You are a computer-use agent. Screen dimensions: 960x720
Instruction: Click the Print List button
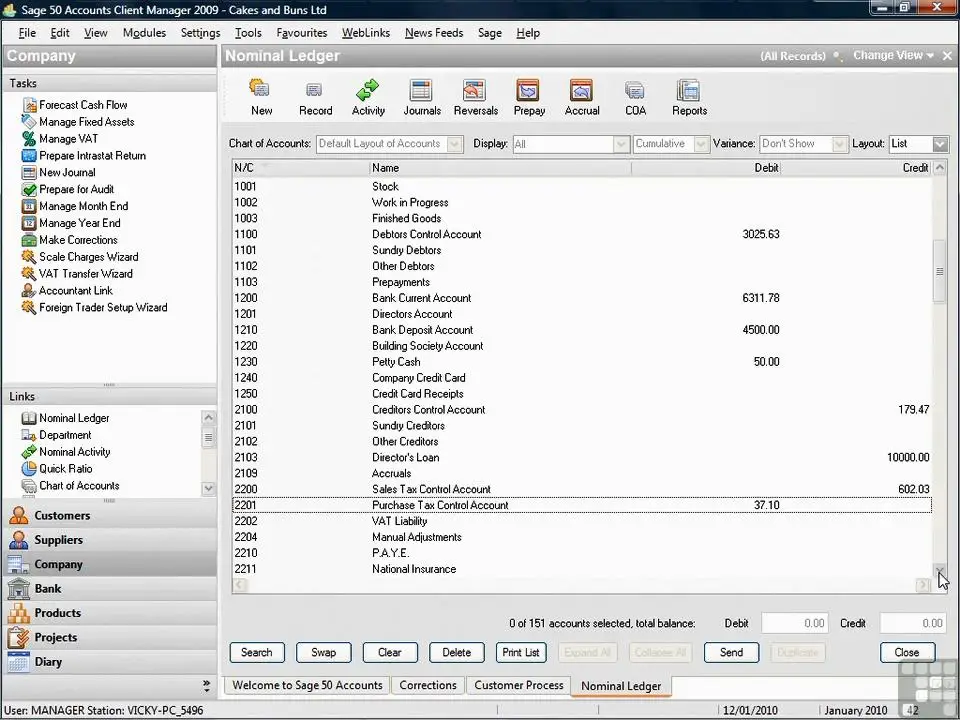click(x=521, y=653)
